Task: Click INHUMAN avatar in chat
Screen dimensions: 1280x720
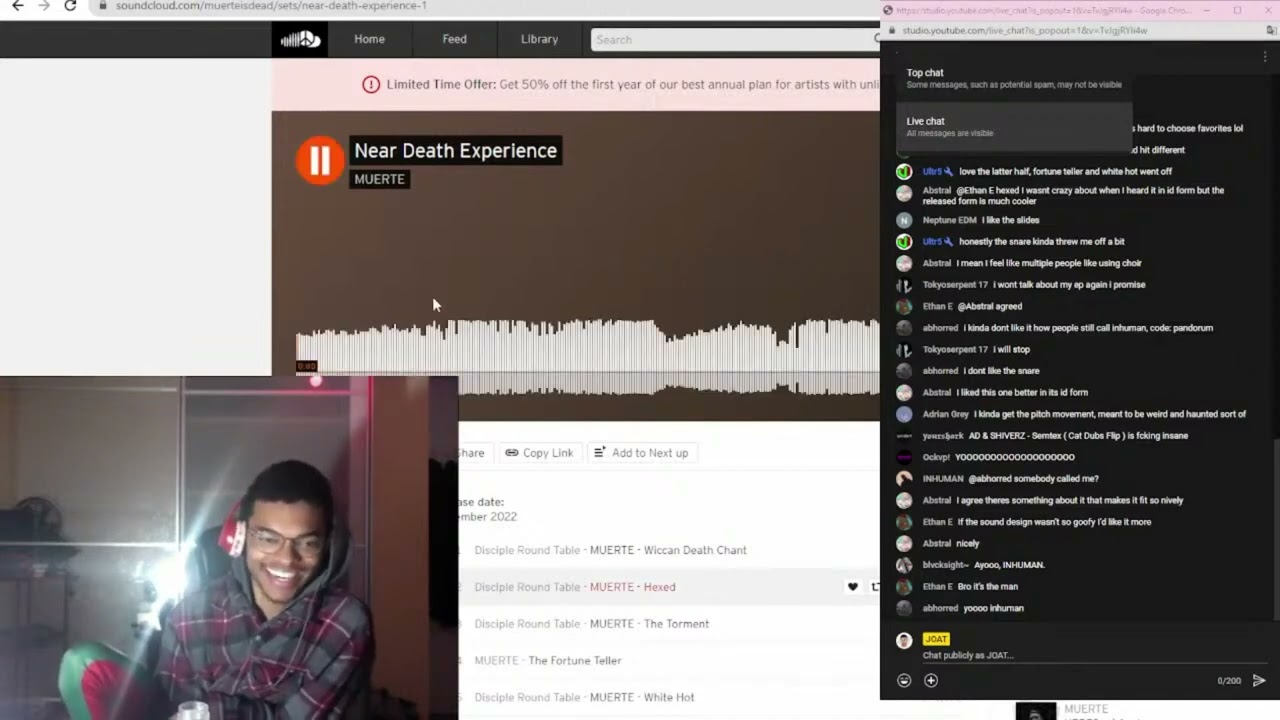Action: [904, 479]
